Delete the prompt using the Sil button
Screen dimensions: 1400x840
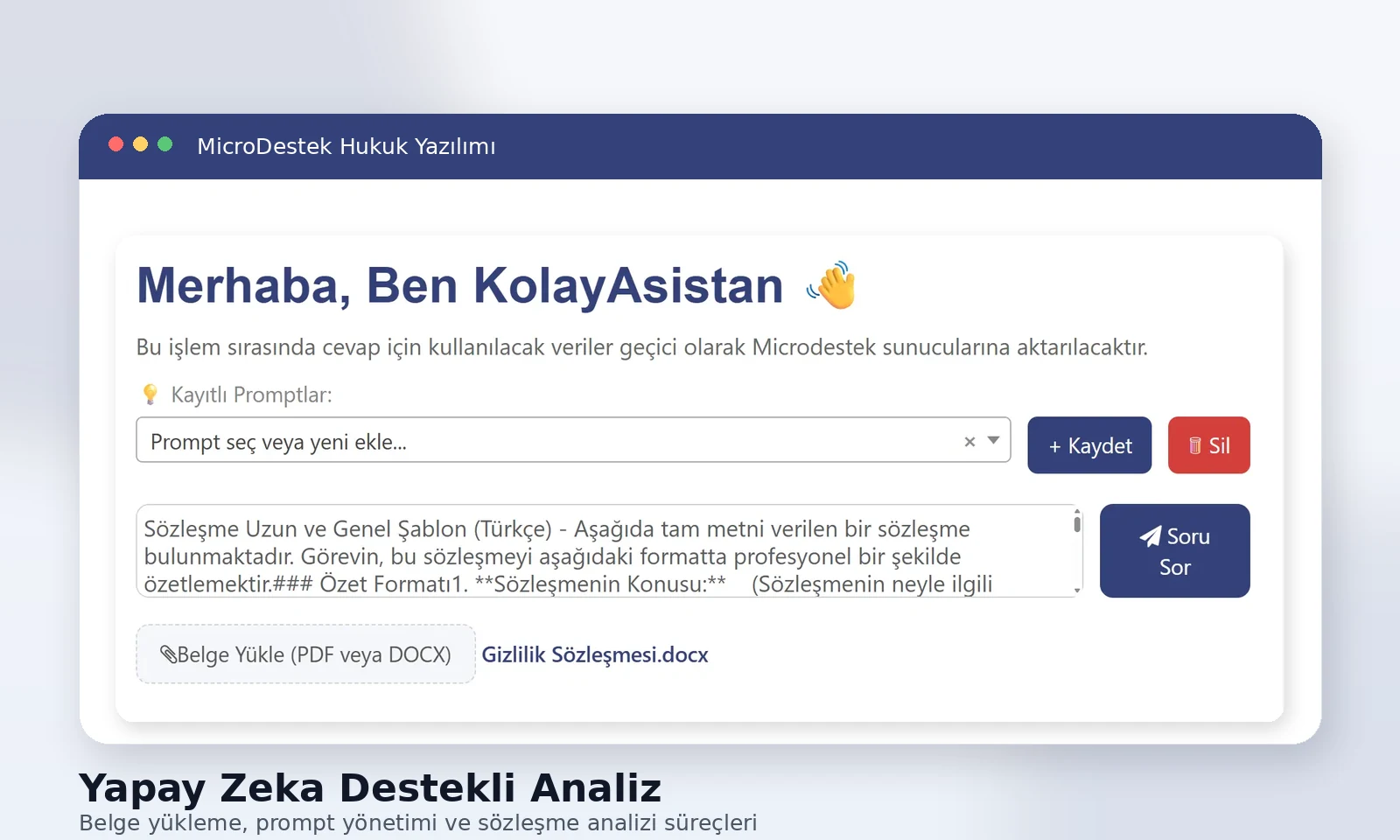point(1208,445)
